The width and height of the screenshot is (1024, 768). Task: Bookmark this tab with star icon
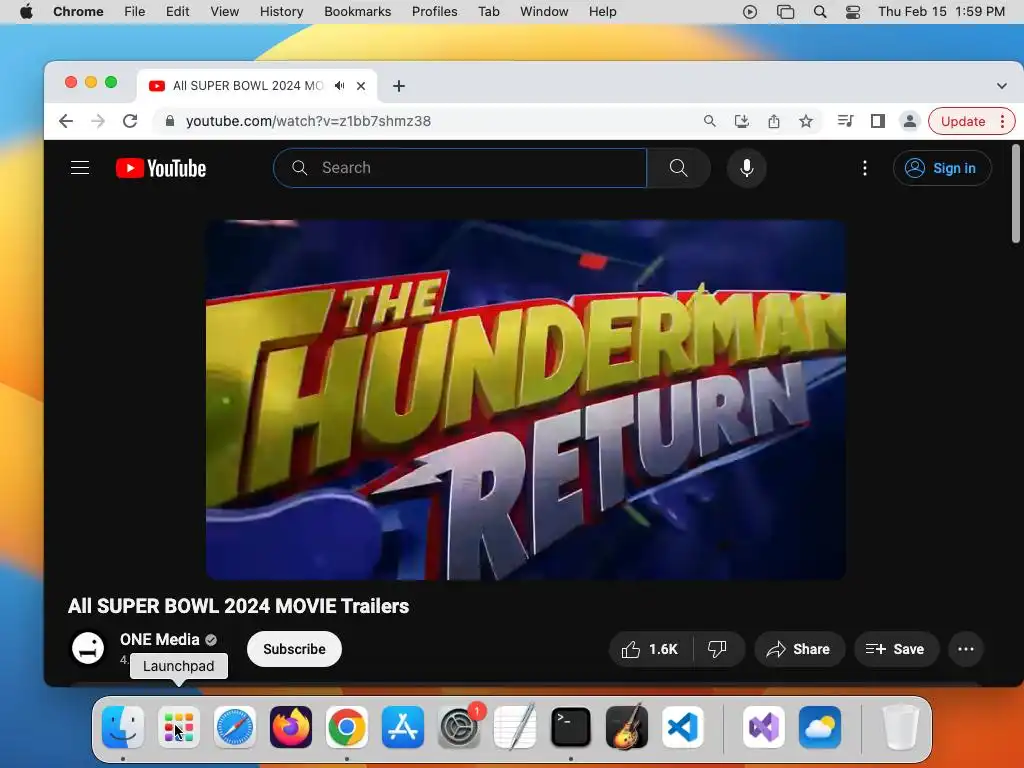tap(806, 121)
